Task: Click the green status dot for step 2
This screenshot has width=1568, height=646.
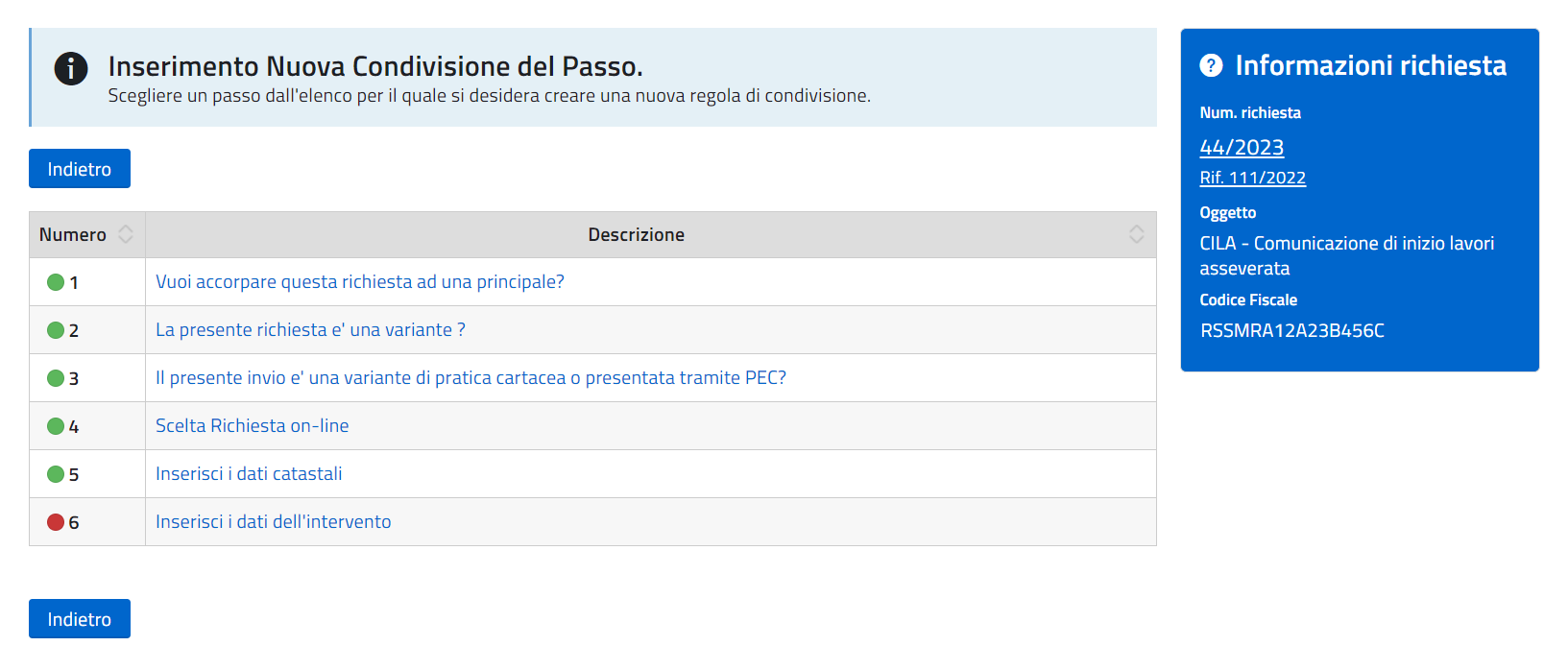Action: 56,330
